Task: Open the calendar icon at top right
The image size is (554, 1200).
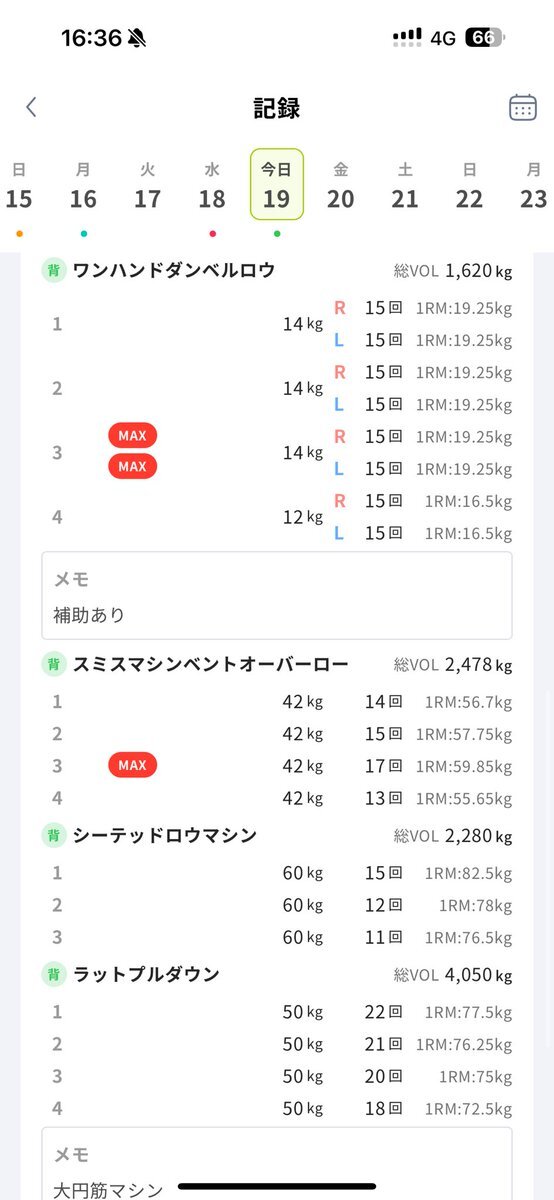Action: (x=522, y=107)
